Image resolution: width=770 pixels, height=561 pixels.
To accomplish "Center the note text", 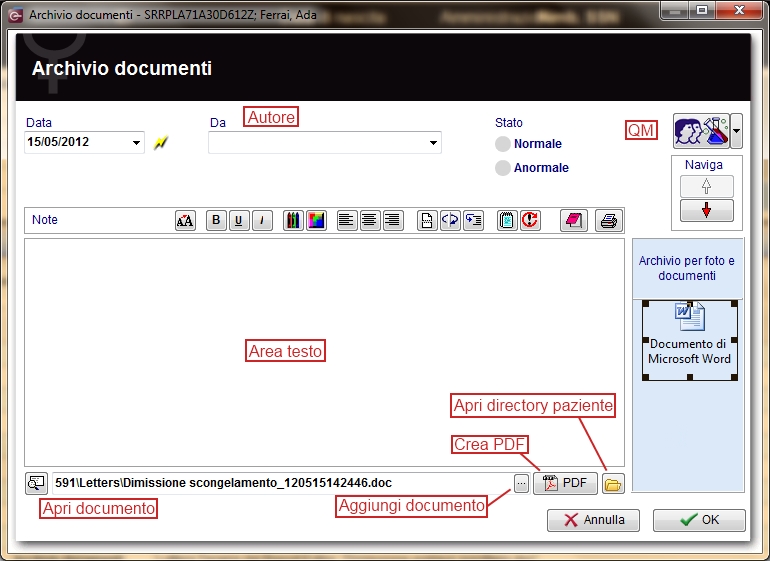I will (370, 221).
